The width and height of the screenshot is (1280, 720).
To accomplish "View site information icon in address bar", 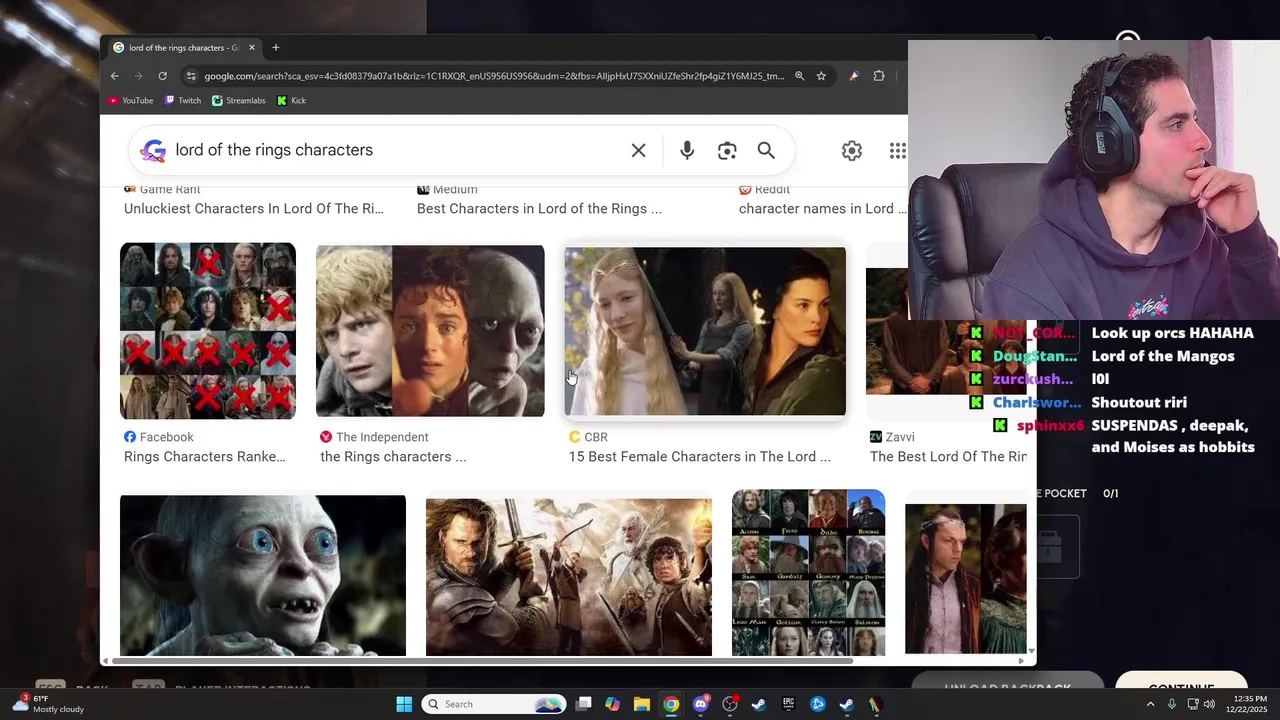I will tap(190, 76).
